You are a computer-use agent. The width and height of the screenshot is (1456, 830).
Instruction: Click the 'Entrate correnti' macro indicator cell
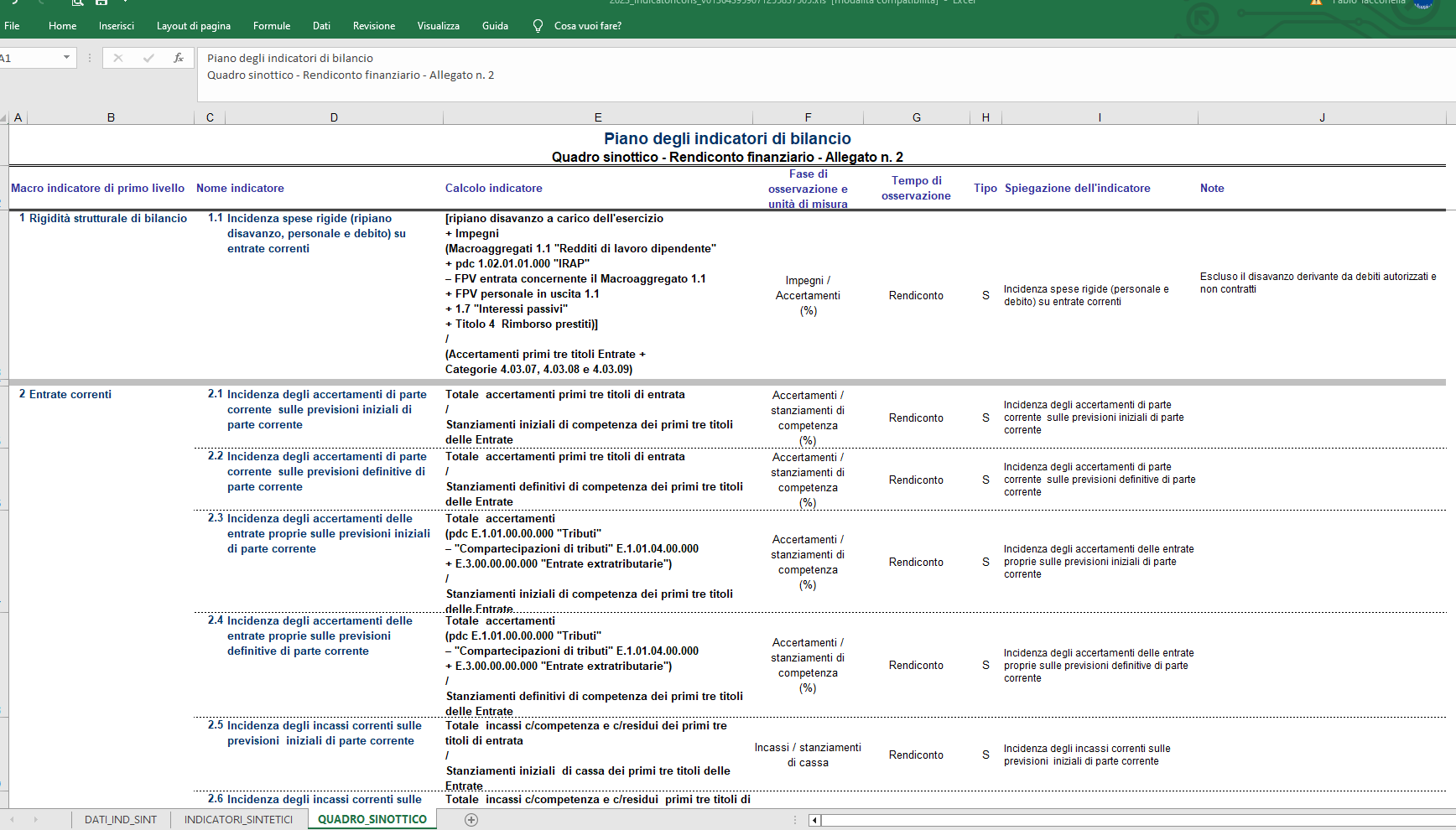(x=70, y=394)
